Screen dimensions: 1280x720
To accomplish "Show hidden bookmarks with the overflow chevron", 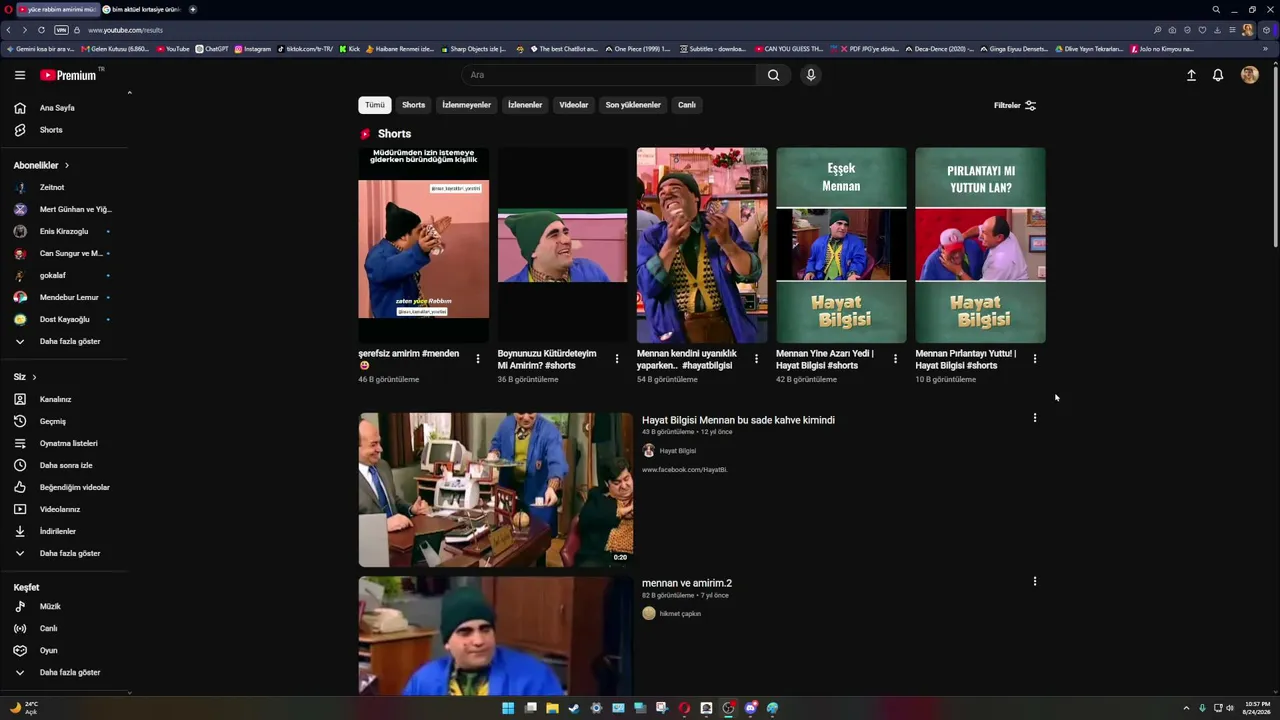I will [x=1265, y=49].
